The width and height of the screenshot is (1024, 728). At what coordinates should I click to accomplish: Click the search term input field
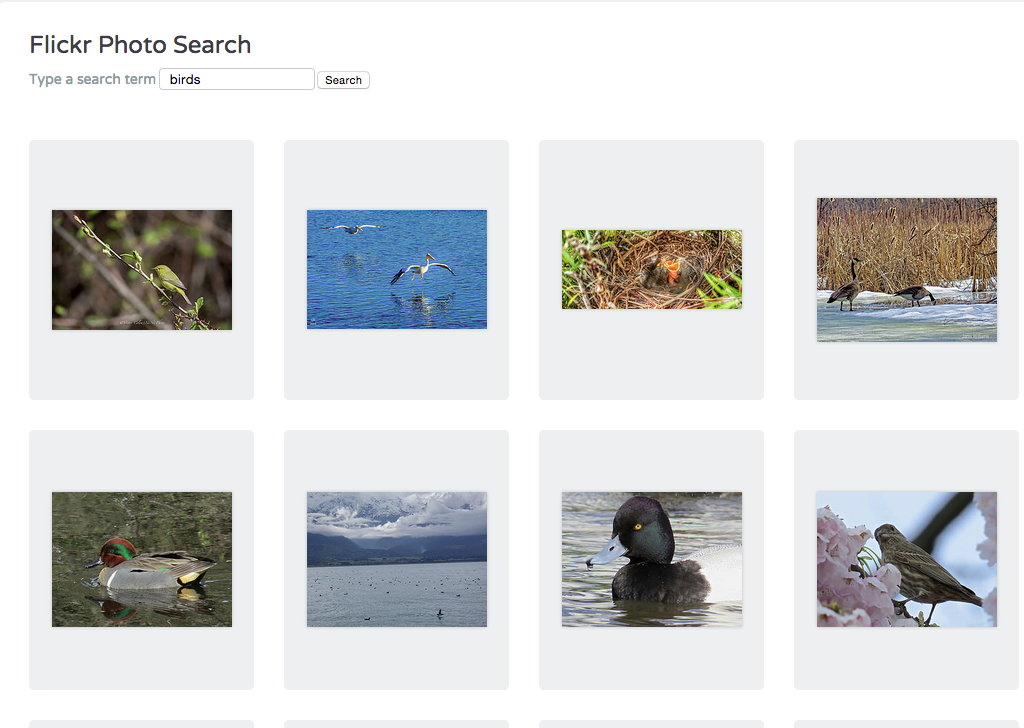(x=237, y=79)
